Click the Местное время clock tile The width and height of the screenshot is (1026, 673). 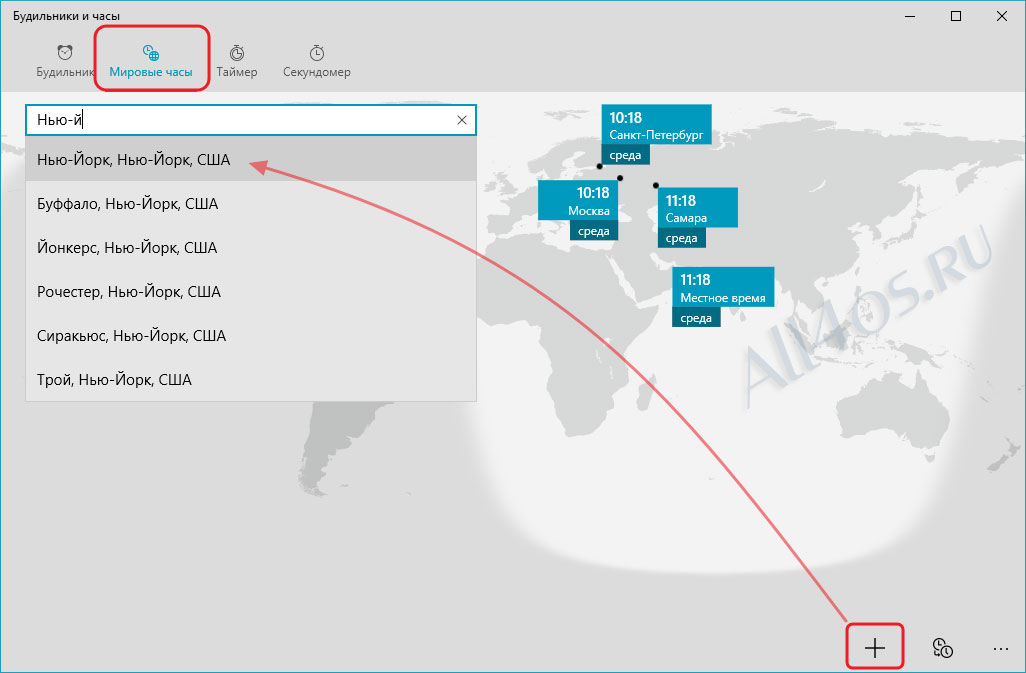point(723,296)
